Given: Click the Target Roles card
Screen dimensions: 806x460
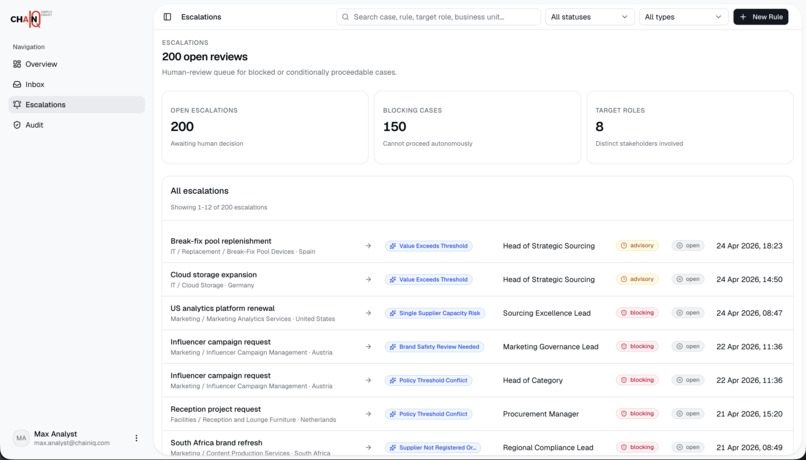Looking at the screenshot, I should pos(690,127).
